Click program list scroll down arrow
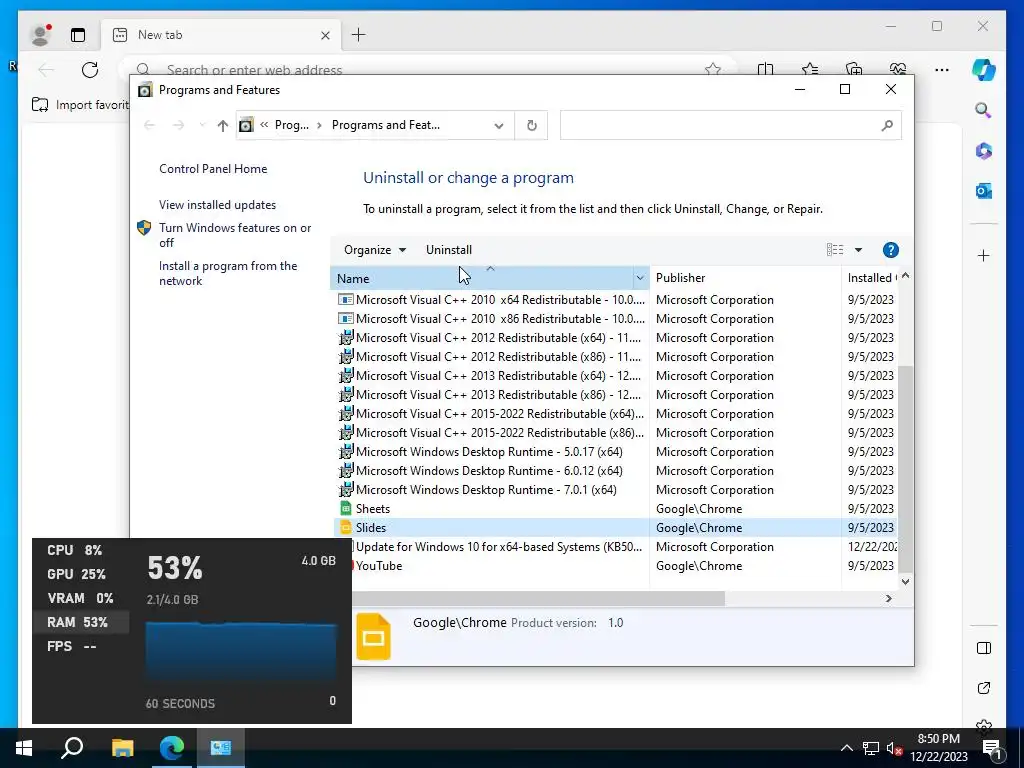The image size is (1024, 768). point(905,581)
